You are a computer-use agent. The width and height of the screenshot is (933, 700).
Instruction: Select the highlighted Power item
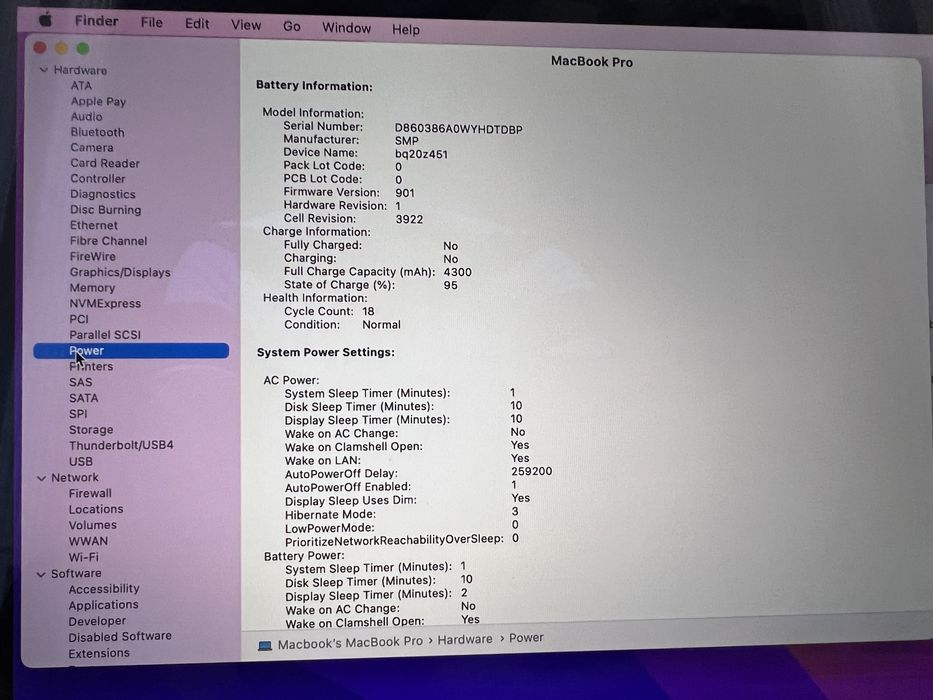(131, 351)
